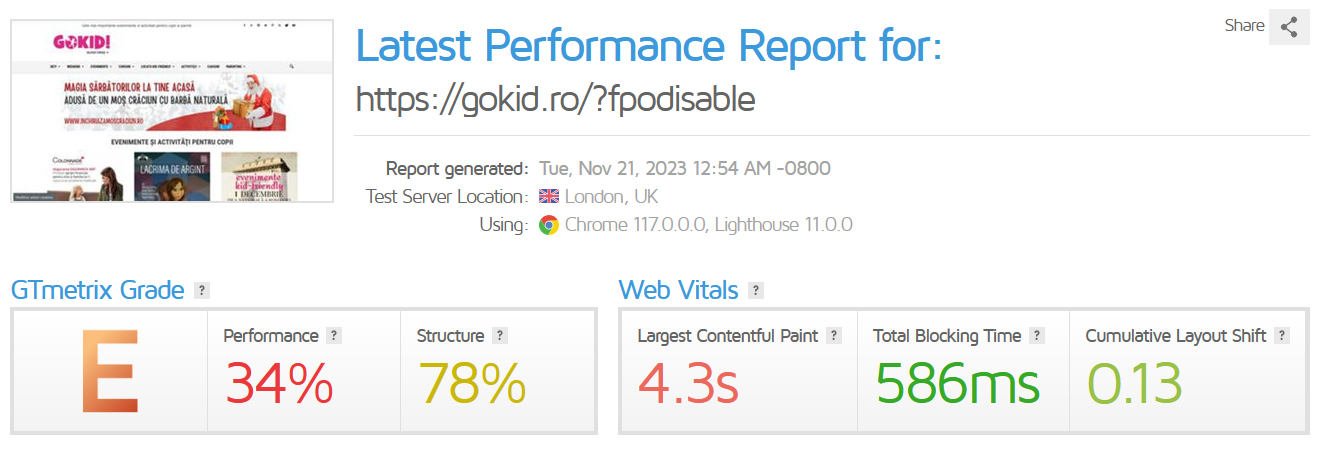Click the help icon beside Performance
This screenshot has width=1325, height=456.
point(334,336)
